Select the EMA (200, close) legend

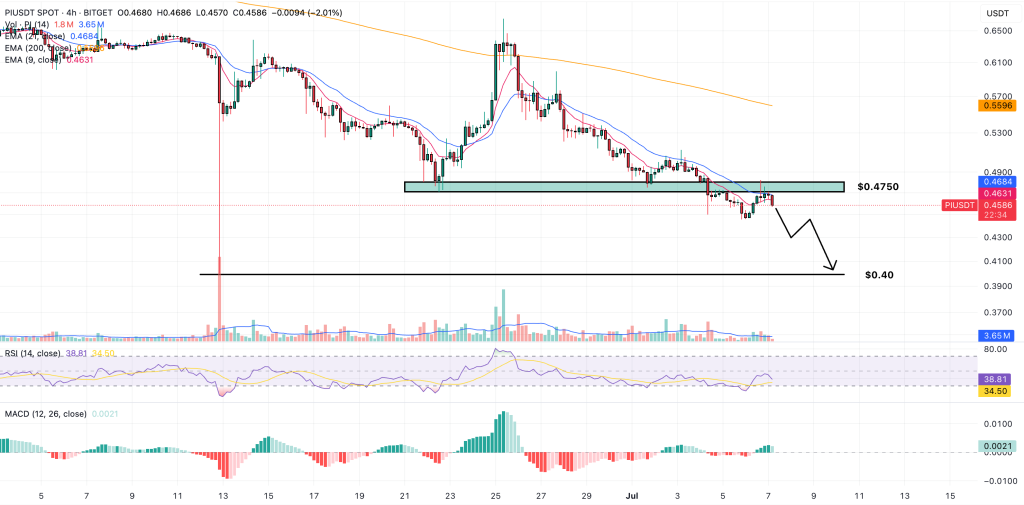(38, 47)
